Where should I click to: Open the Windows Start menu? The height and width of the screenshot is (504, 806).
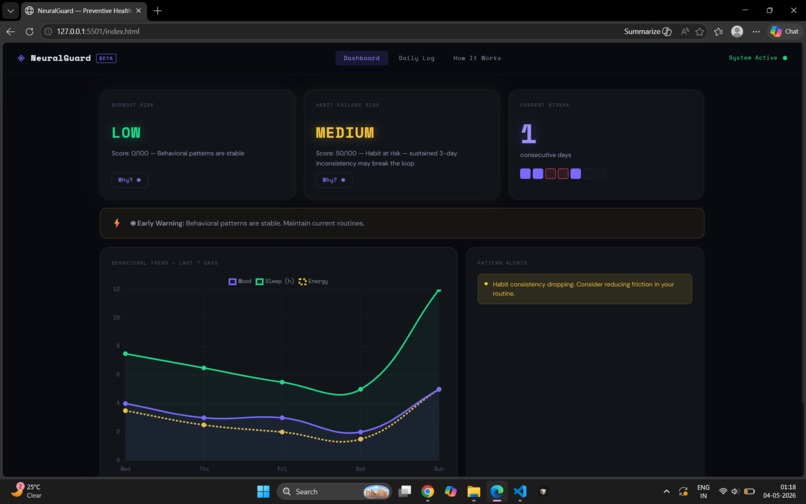pyautogui.click(x=263, y=492)
